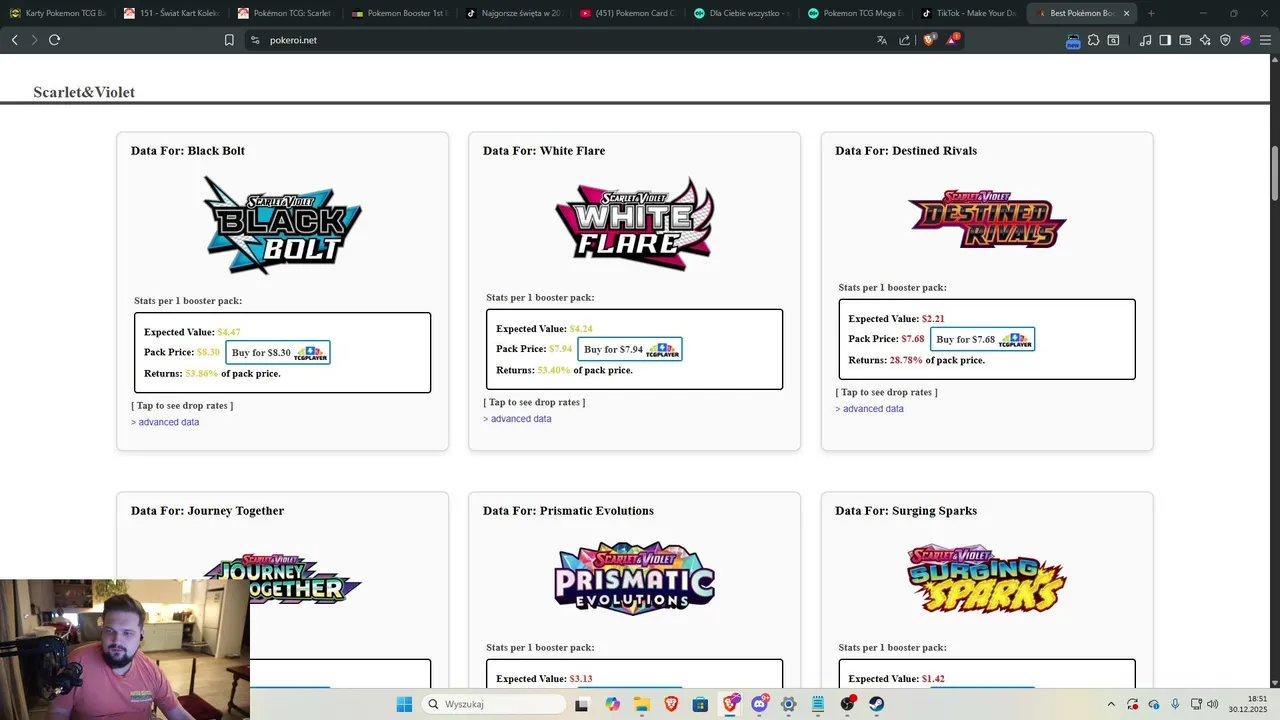Open the purple profile avatar icon
This screenshot has width=1280, height=720.
tap(1245, 40)
